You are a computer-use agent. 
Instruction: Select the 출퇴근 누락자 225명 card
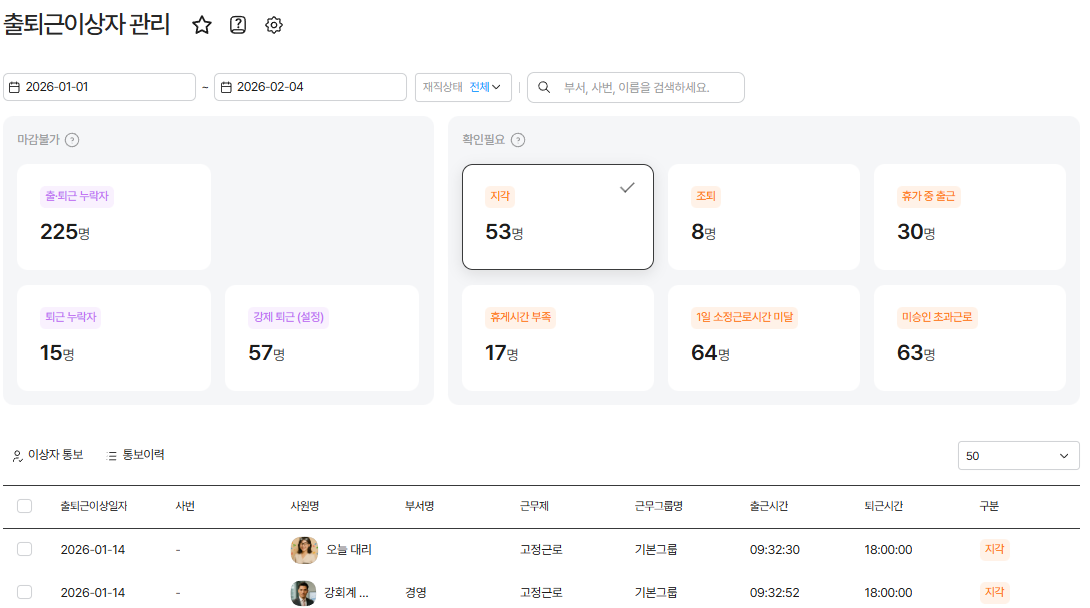pyautogui.click(x=114, y=217)
